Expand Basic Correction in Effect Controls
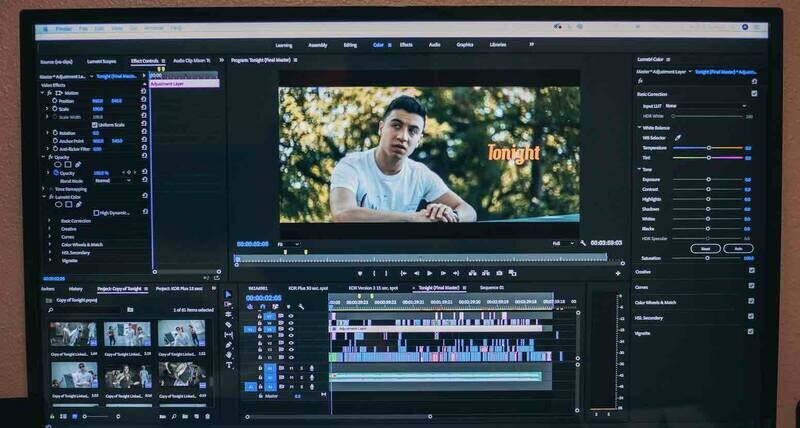The height and width of the screenshot is (428, 800). pos(49,221)
